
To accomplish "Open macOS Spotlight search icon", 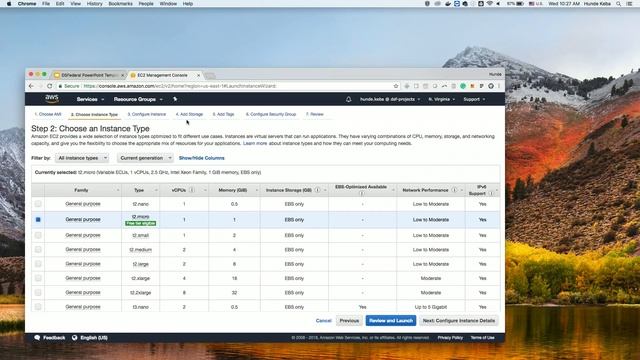I will [619, 4].
